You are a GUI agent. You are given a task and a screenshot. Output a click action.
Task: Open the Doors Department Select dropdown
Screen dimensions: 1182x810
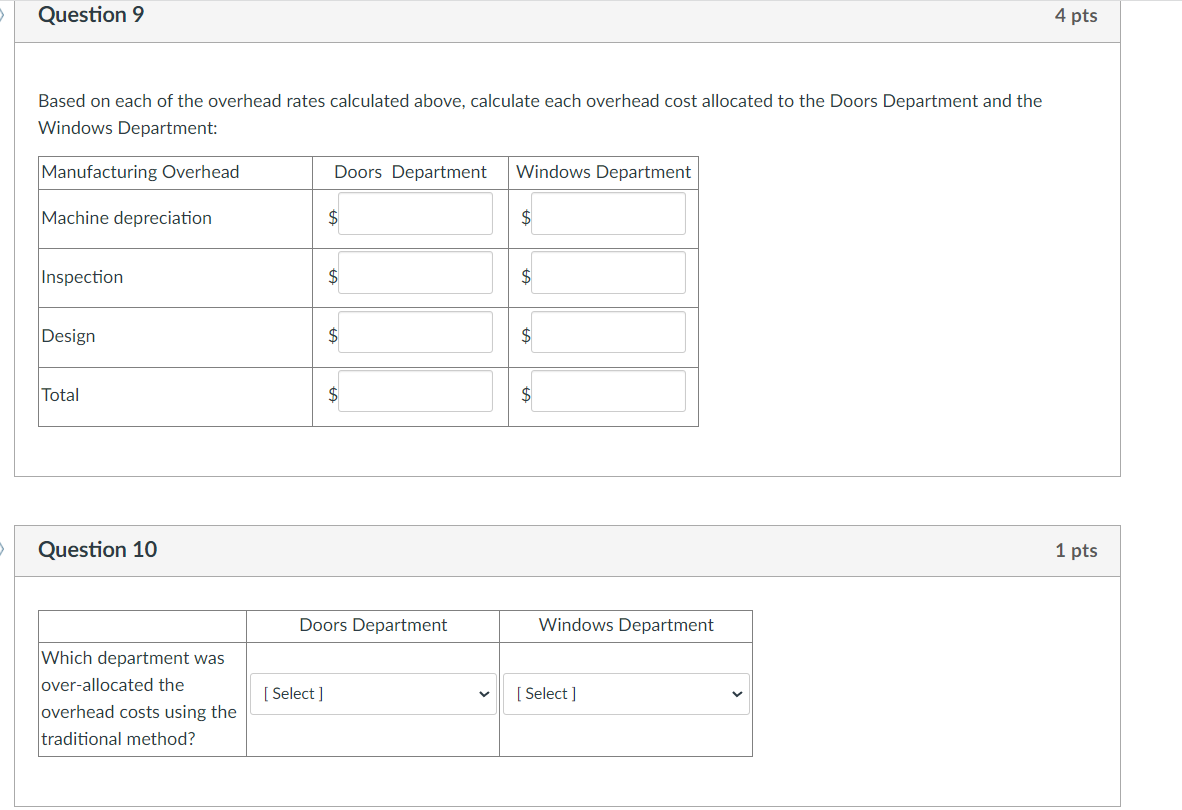(x=373, y=694)
